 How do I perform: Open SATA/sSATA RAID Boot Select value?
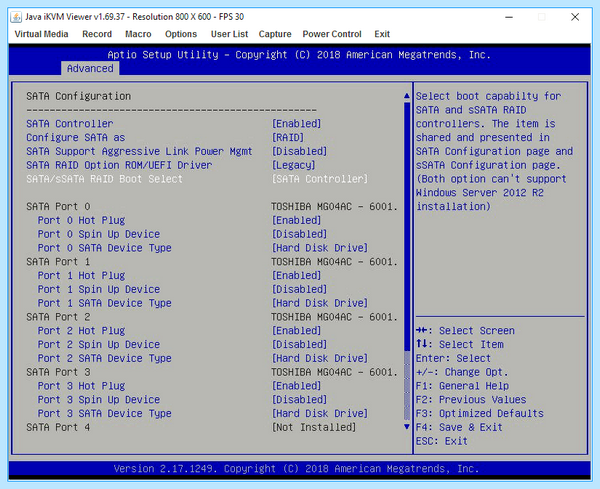pyautogui.click(x=320, y=179)
